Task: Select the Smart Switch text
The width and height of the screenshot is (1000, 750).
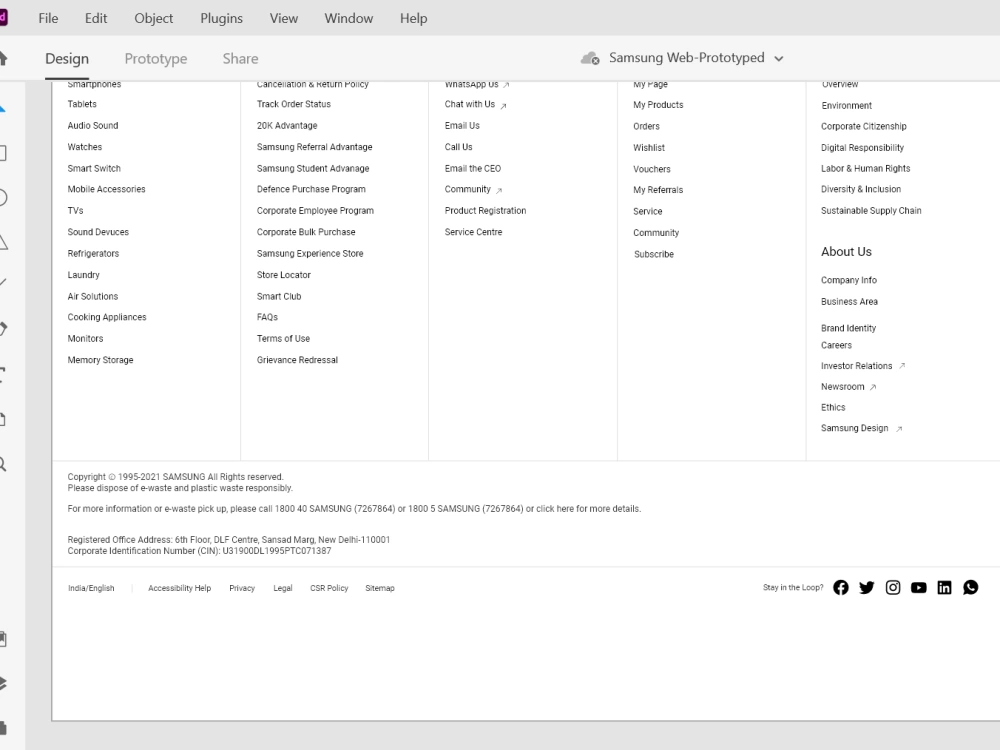Action: [94, 168]
